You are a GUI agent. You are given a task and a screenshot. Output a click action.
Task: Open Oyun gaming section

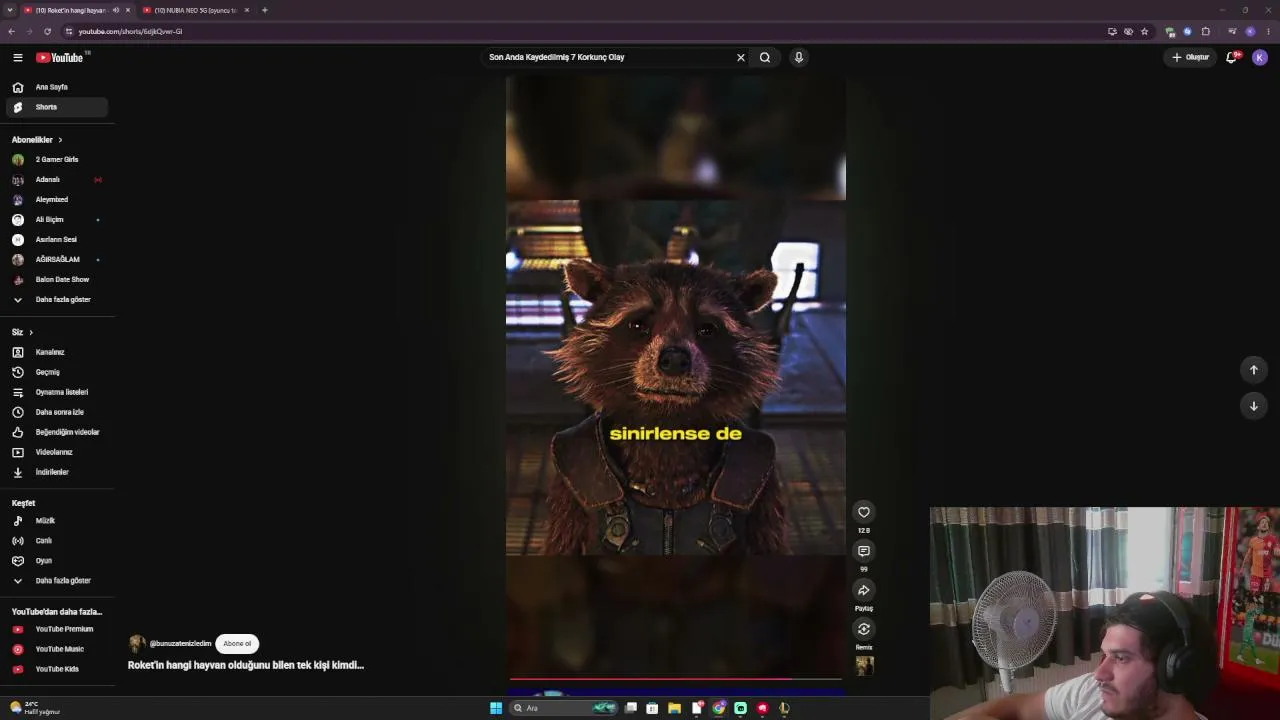[56, 561]
